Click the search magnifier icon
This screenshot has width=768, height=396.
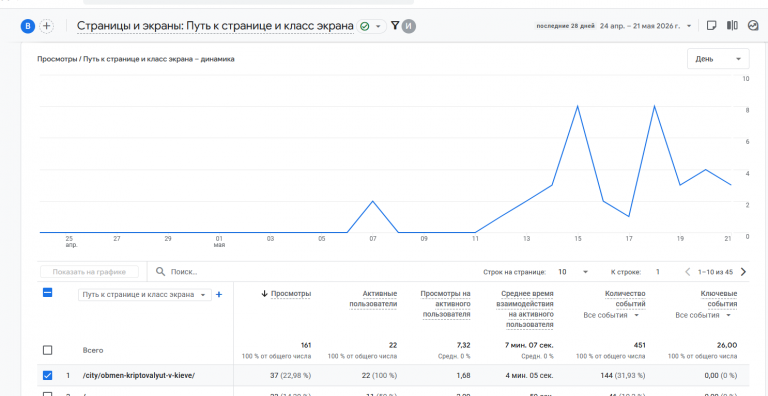[x=160, y=272]
